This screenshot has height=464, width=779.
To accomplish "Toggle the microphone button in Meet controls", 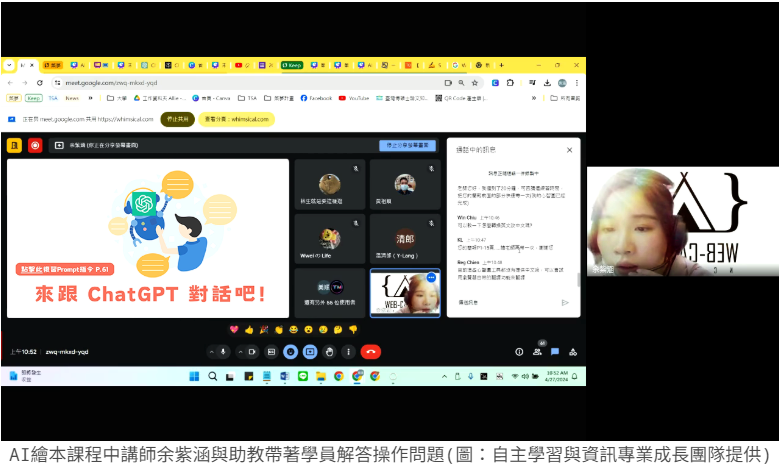I will click(223, 352).
